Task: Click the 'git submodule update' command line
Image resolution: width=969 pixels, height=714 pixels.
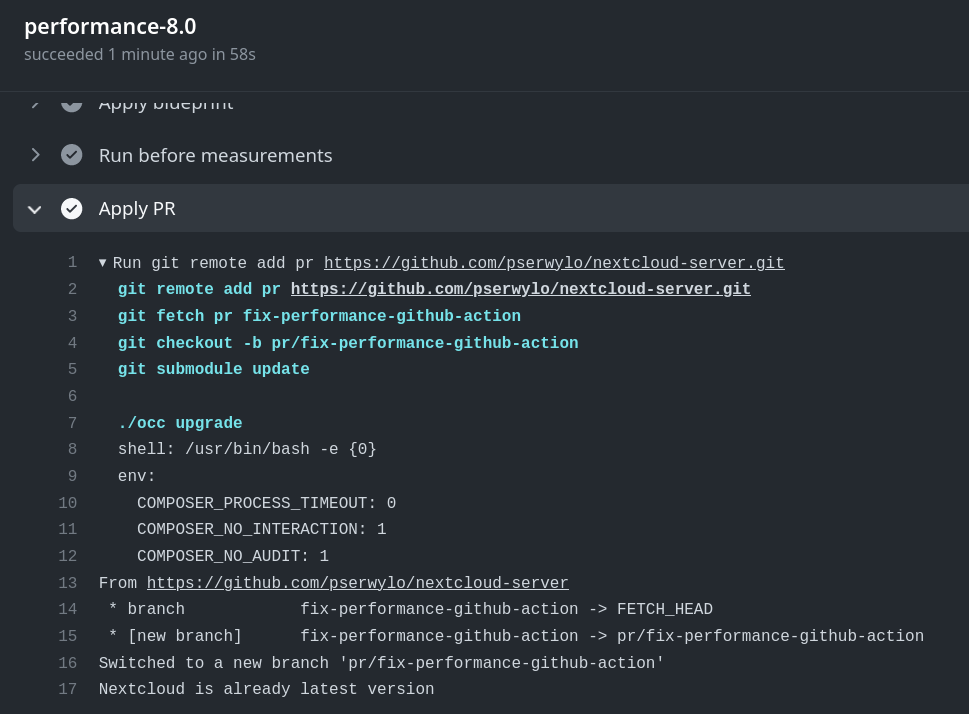Action: (213, 369)
